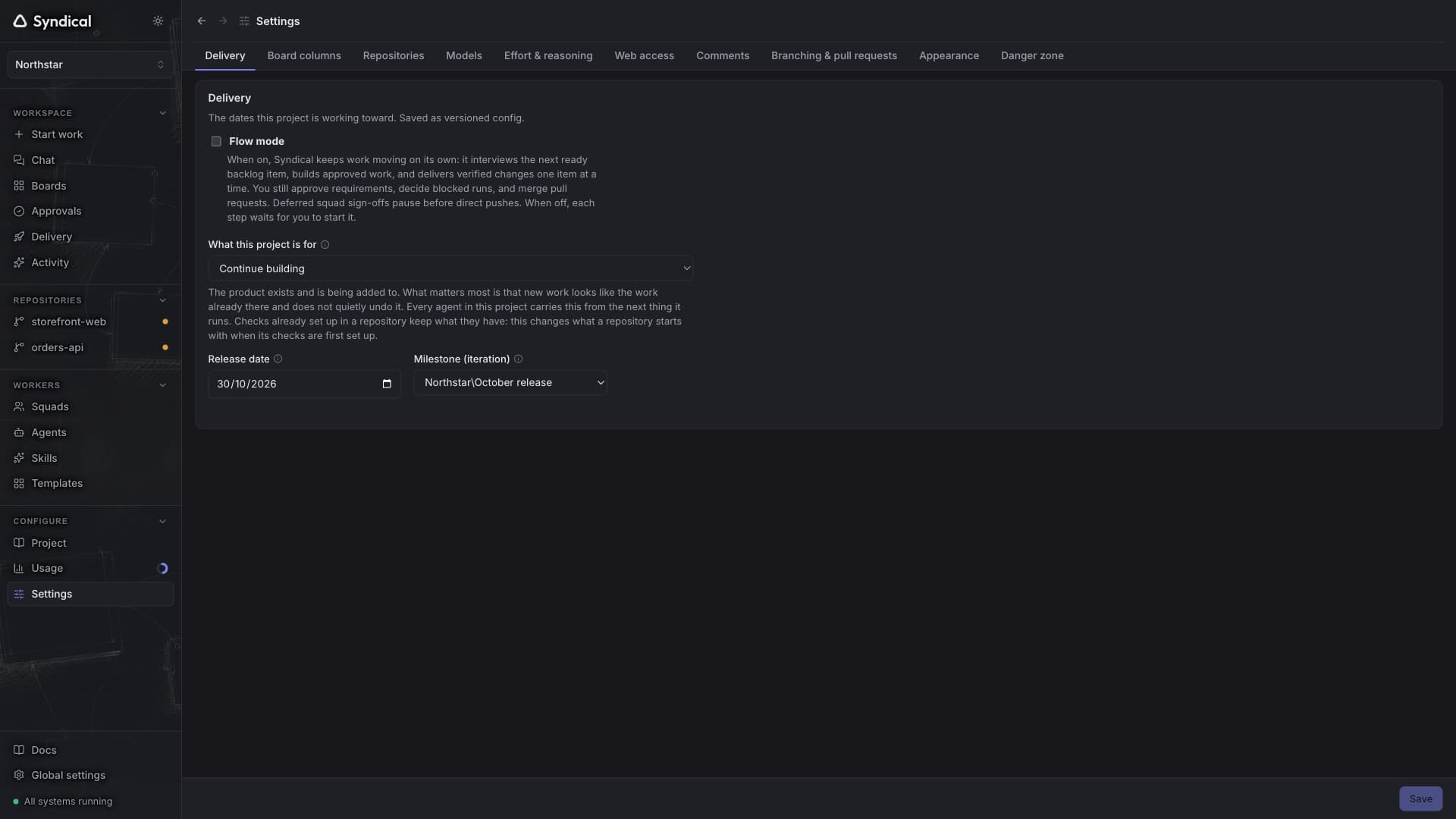
Task: Open the Activity page
Action: click(x=90, y=262)
